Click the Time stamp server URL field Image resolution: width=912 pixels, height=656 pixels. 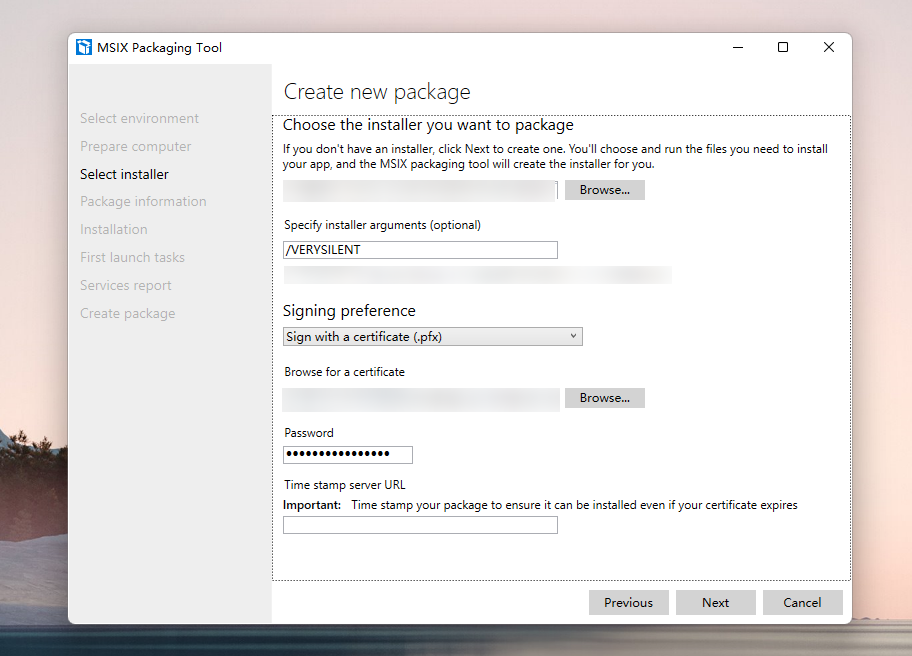[x=420, y=525]
